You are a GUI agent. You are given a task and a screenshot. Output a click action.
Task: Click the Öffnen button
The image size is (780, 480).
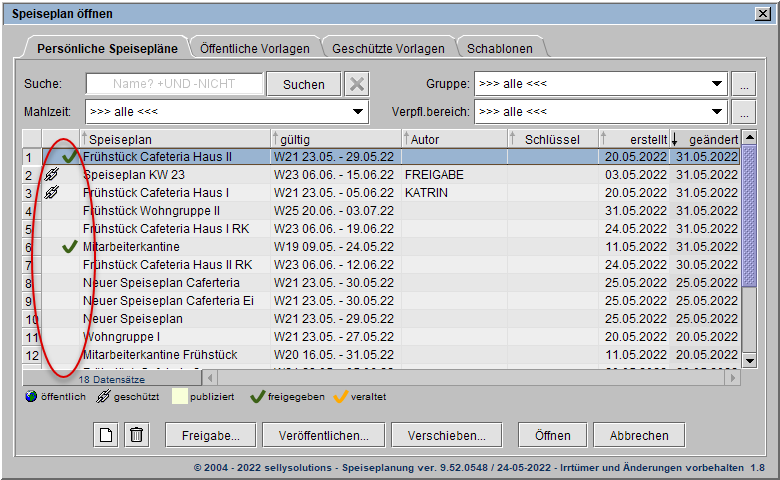click(x=552, y=435)
